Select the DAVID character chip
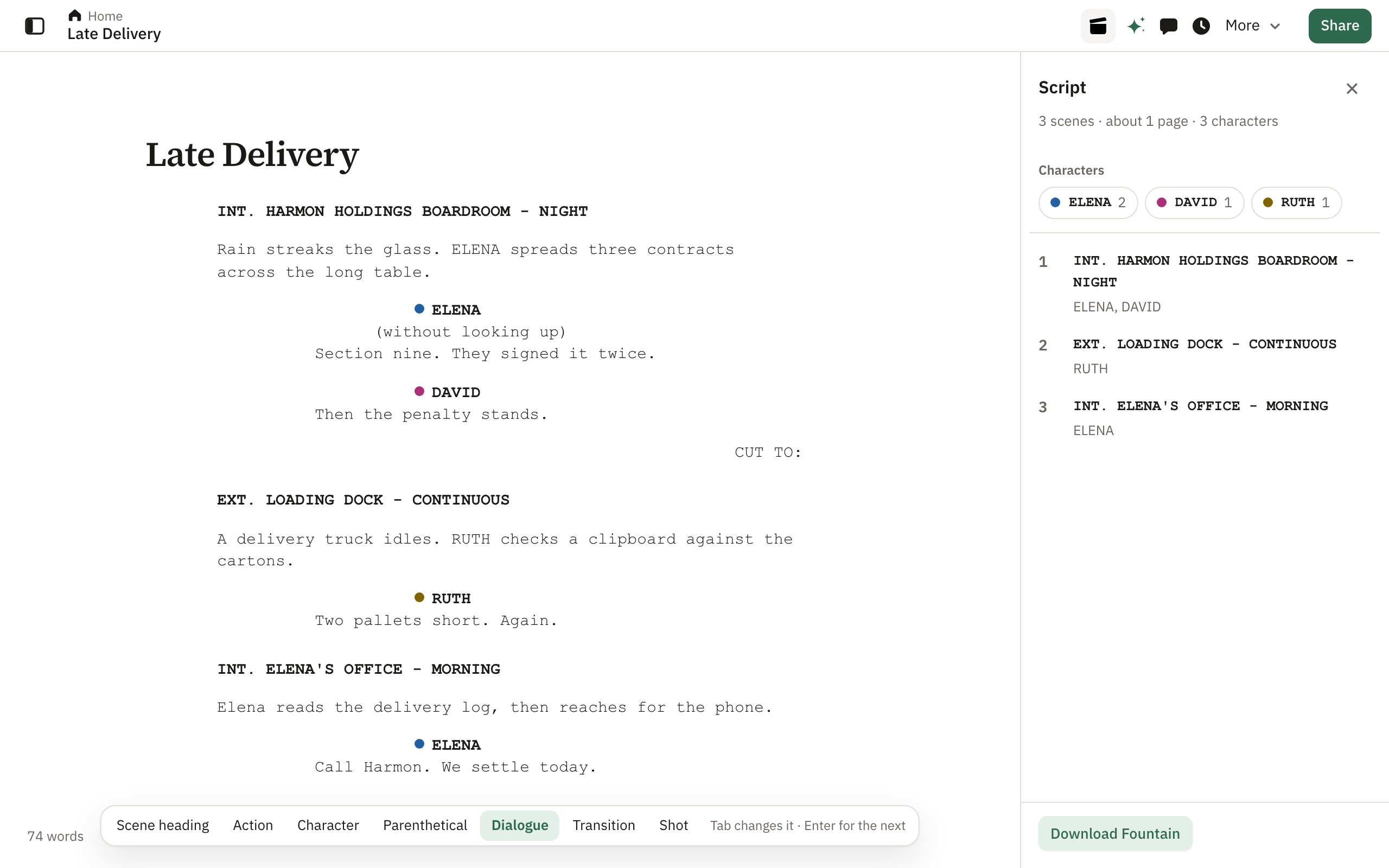Screen dimensions: 1389x868 coord(1194,203)
